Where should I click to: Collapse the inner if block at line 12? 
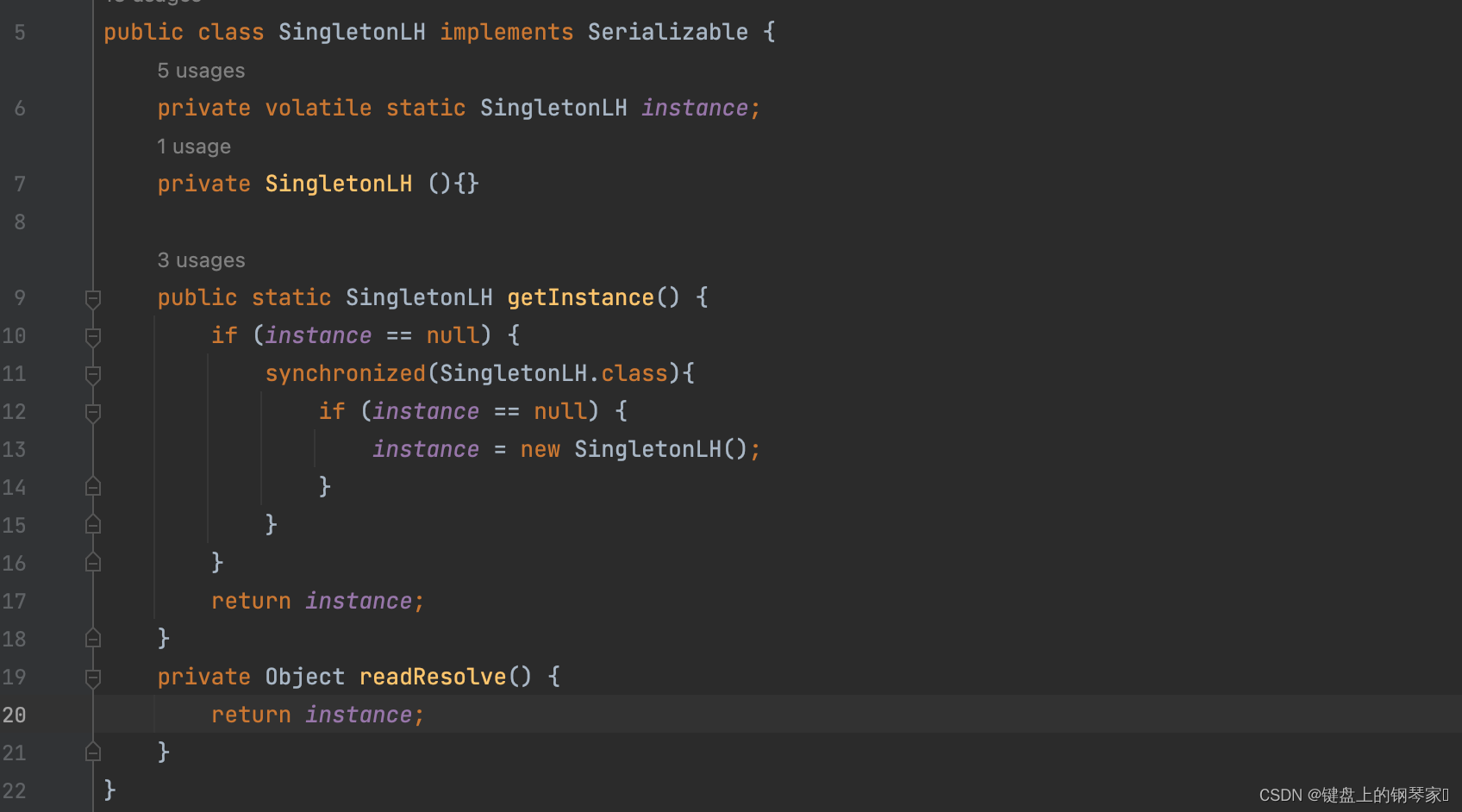(93, 412)
